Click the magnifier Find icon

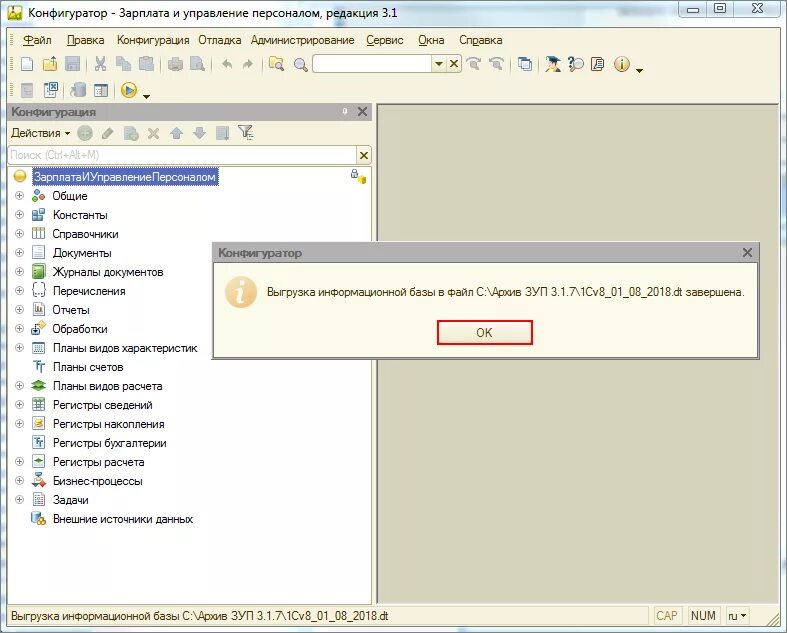click(301, 64)
